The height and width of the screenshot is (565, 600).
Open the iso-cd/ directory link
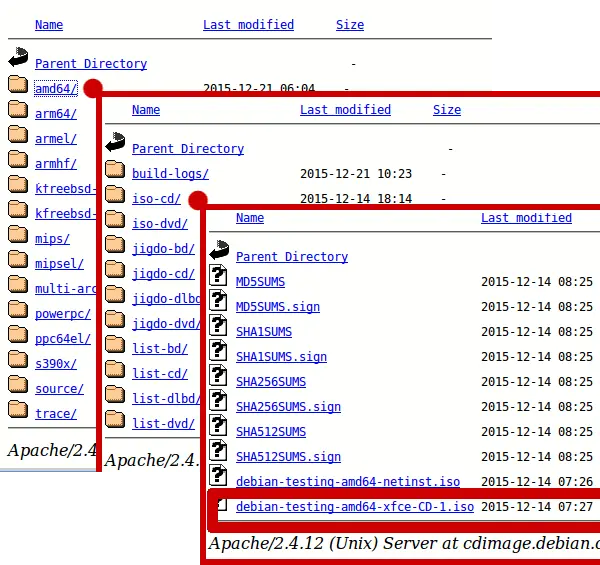tap(156, 199)
